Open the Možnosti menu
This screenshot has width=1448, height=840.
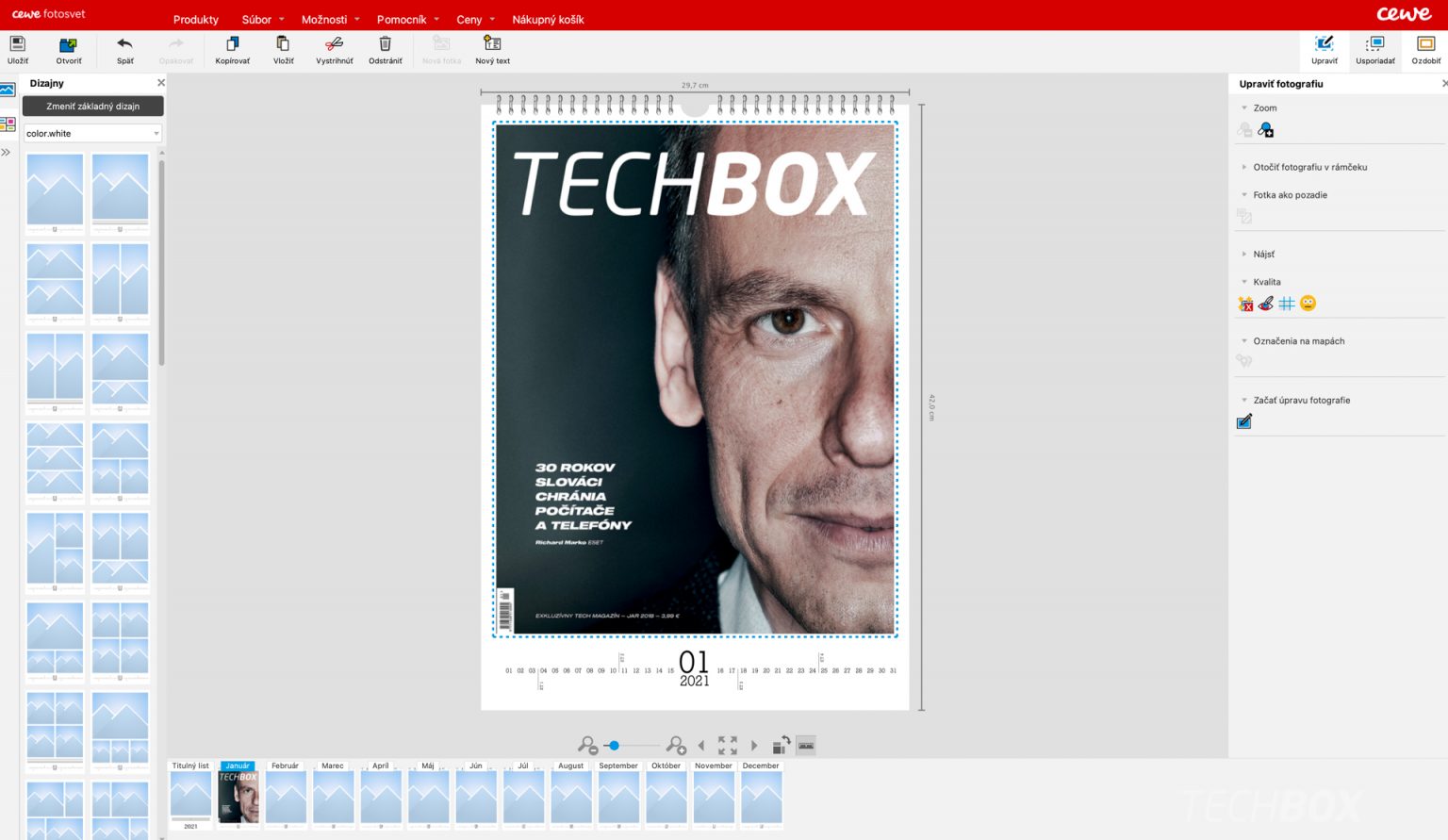click(330, 19)
